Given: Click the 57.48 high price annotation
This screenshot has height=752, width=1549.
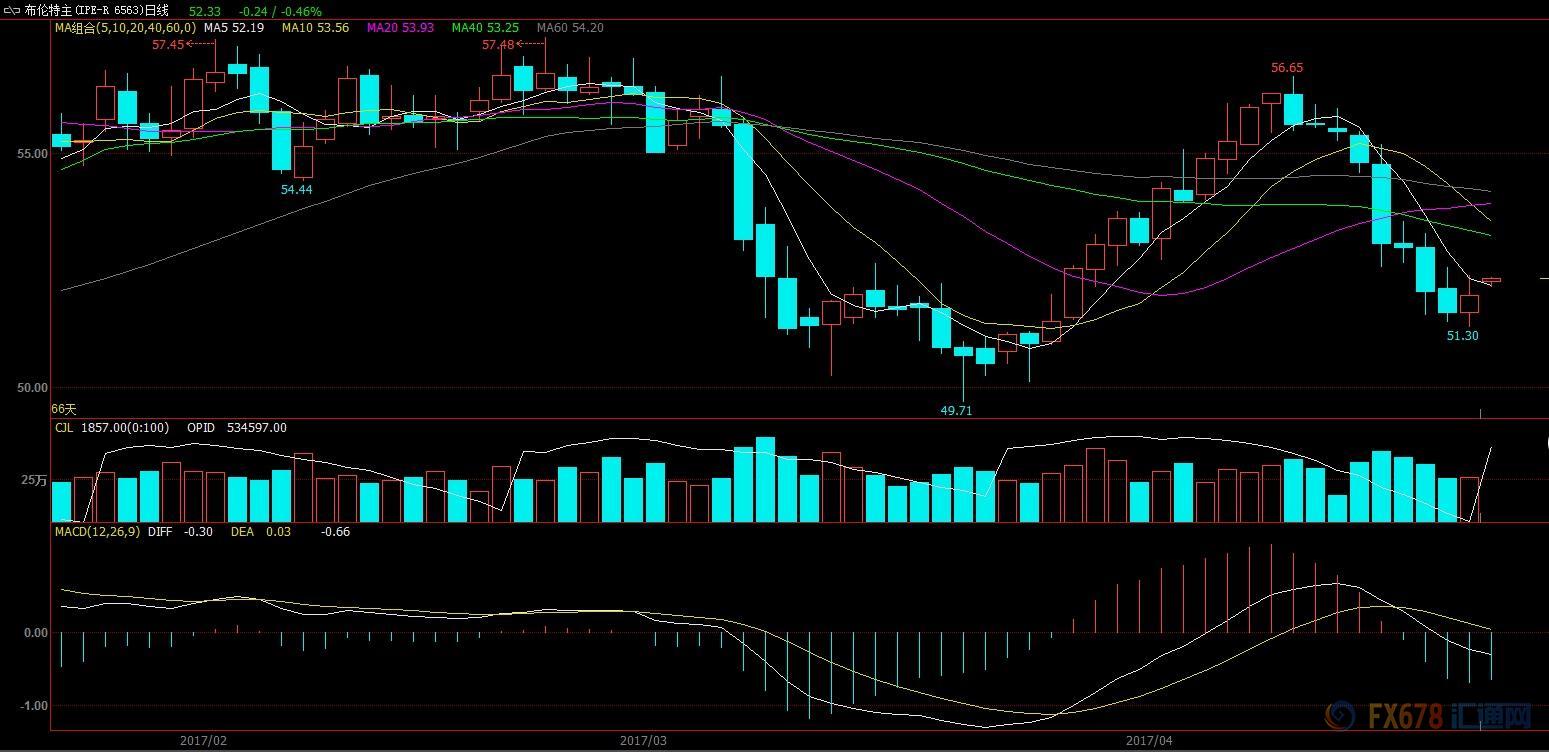Looking at the screenshot, I should [x=498, y=45].
